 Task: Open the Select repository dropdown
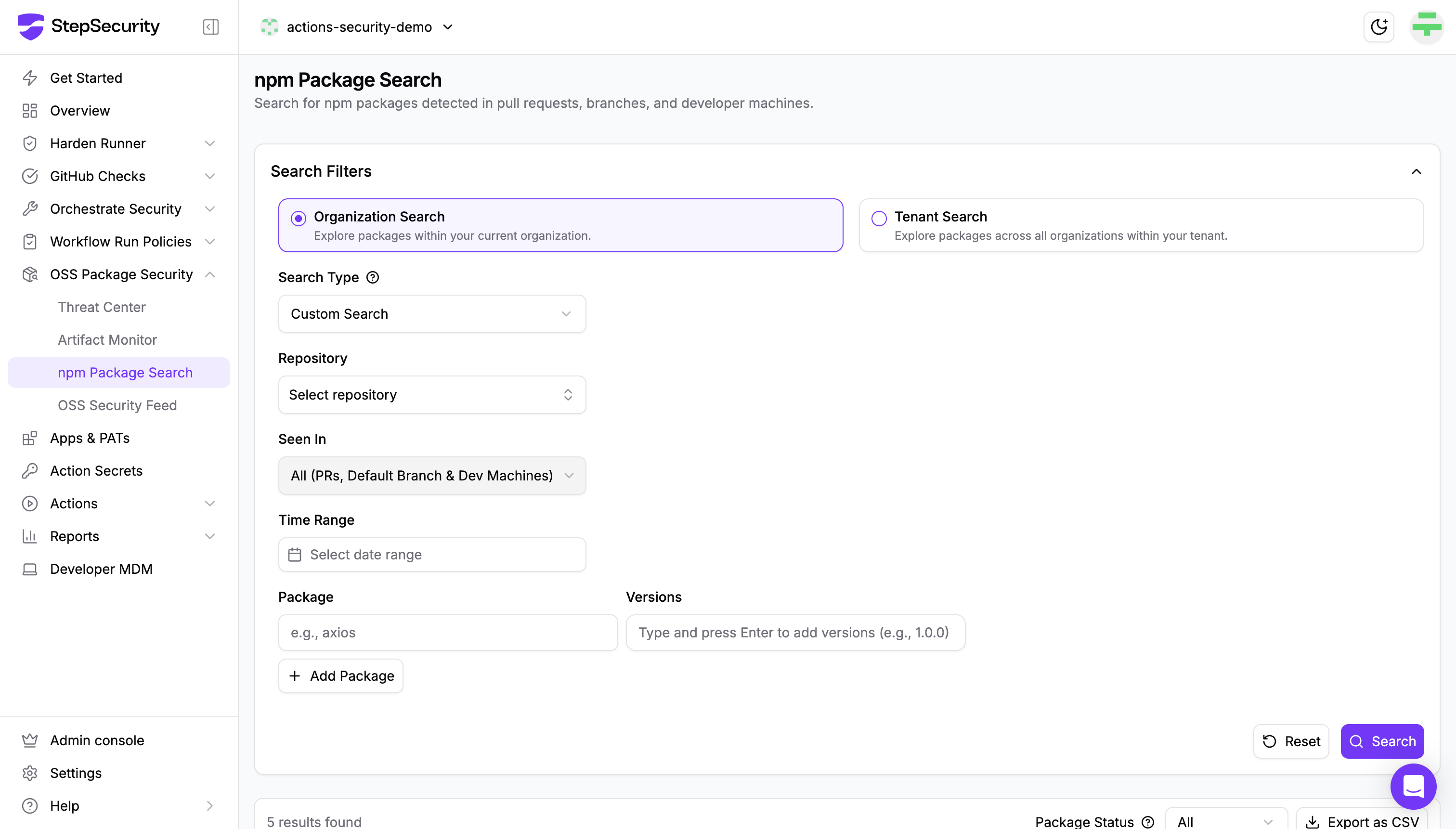point(431,395)
